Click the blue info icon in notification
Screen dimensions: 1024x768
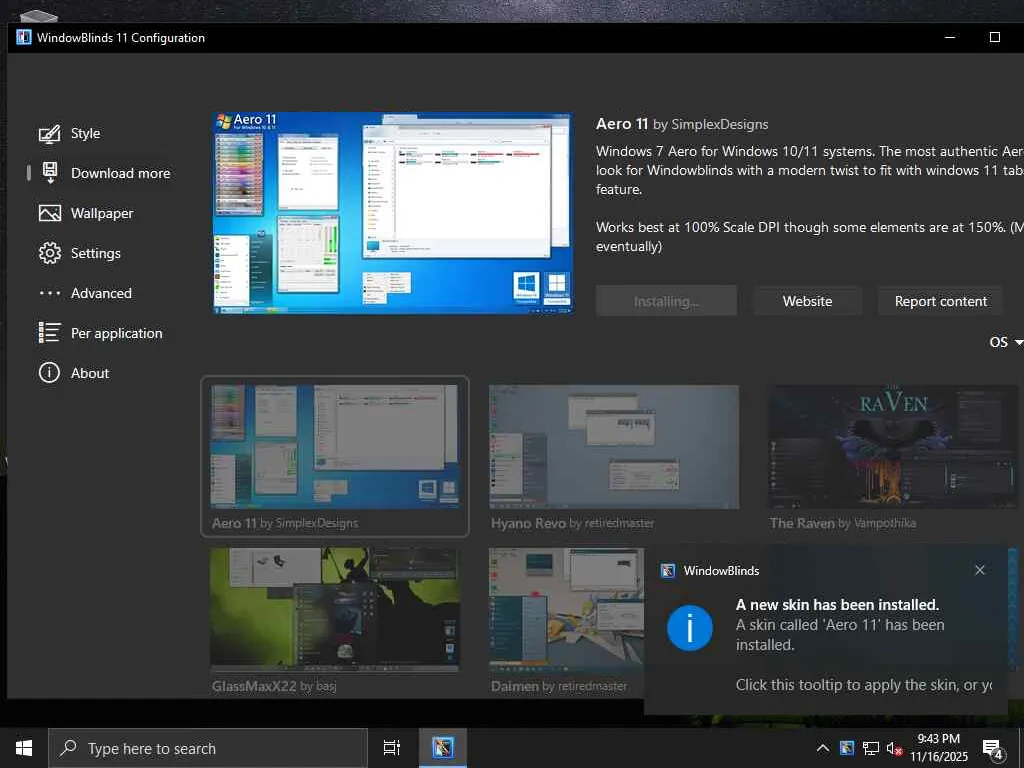(690, 628)
